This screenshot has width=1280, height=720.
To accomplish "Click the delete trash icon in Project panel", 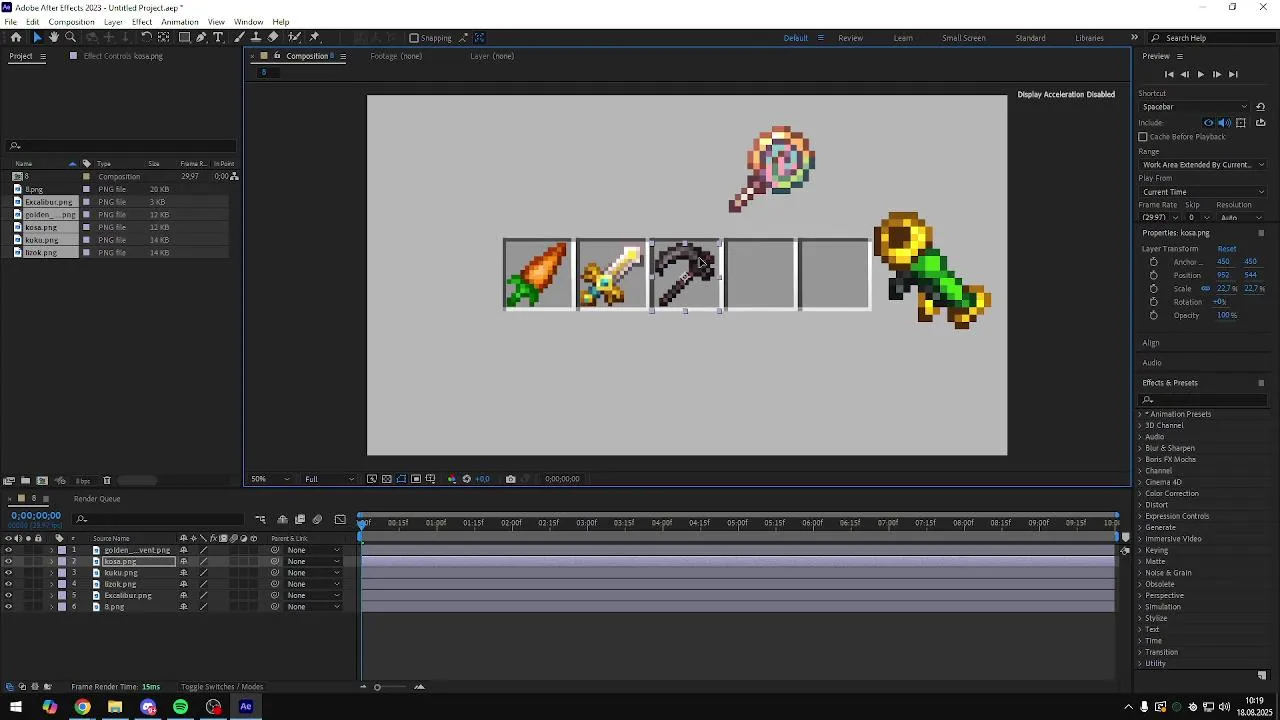I will (x=107, y=481).
